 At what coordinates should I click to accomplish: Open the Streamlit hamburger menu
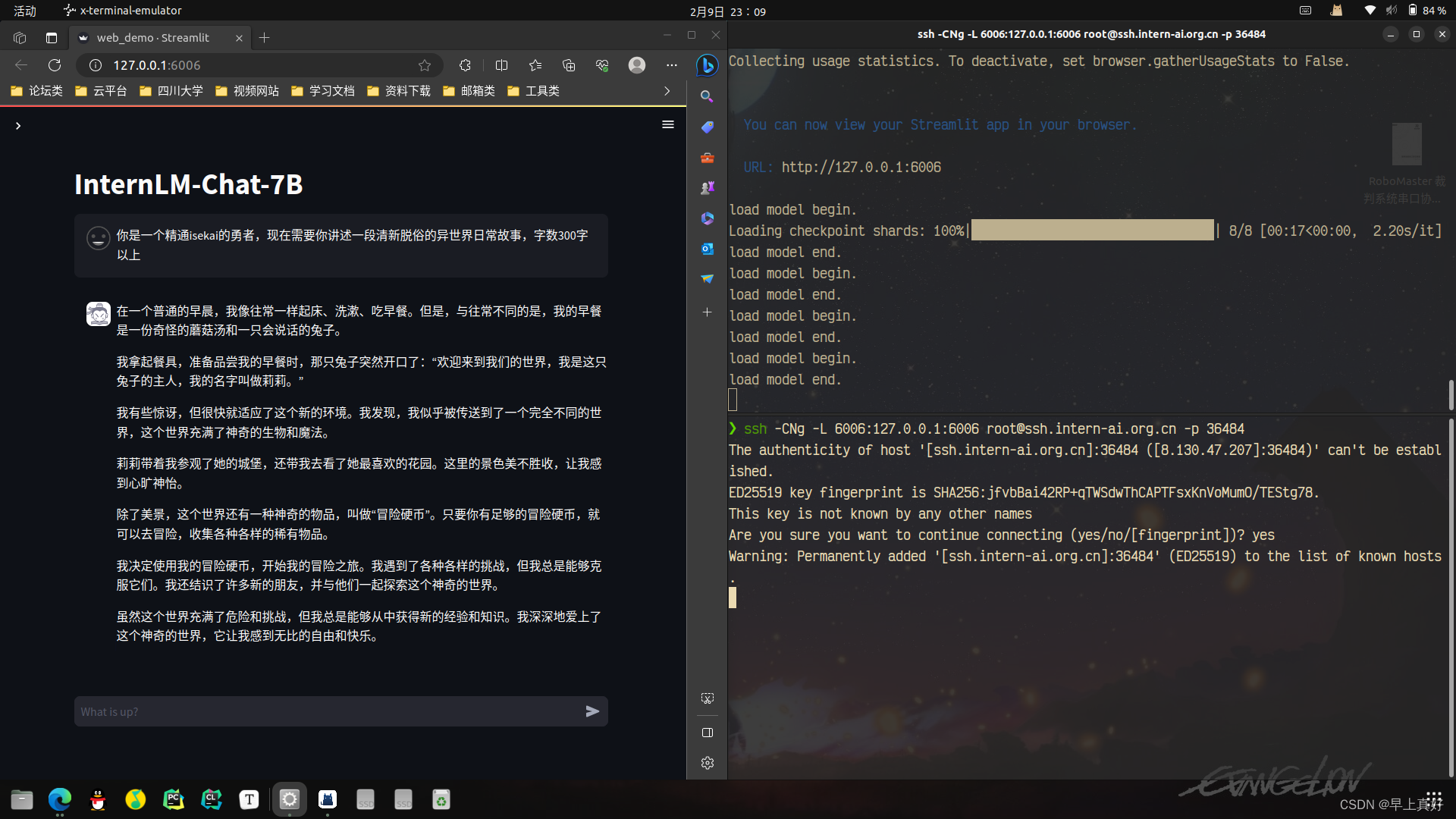tap(668, 124)
